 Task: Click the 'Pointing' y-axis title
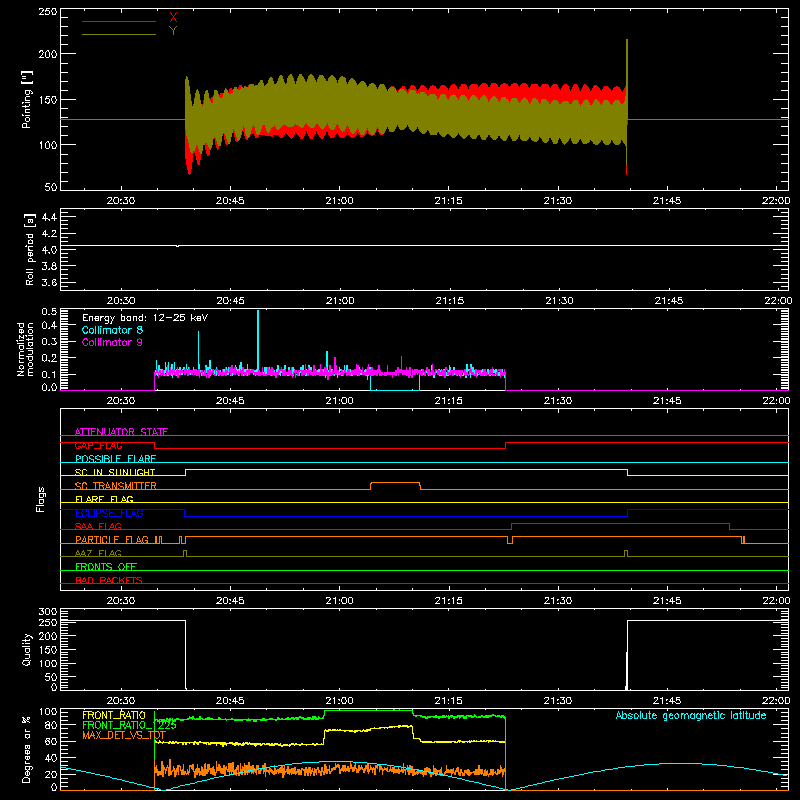coord(27,99)
